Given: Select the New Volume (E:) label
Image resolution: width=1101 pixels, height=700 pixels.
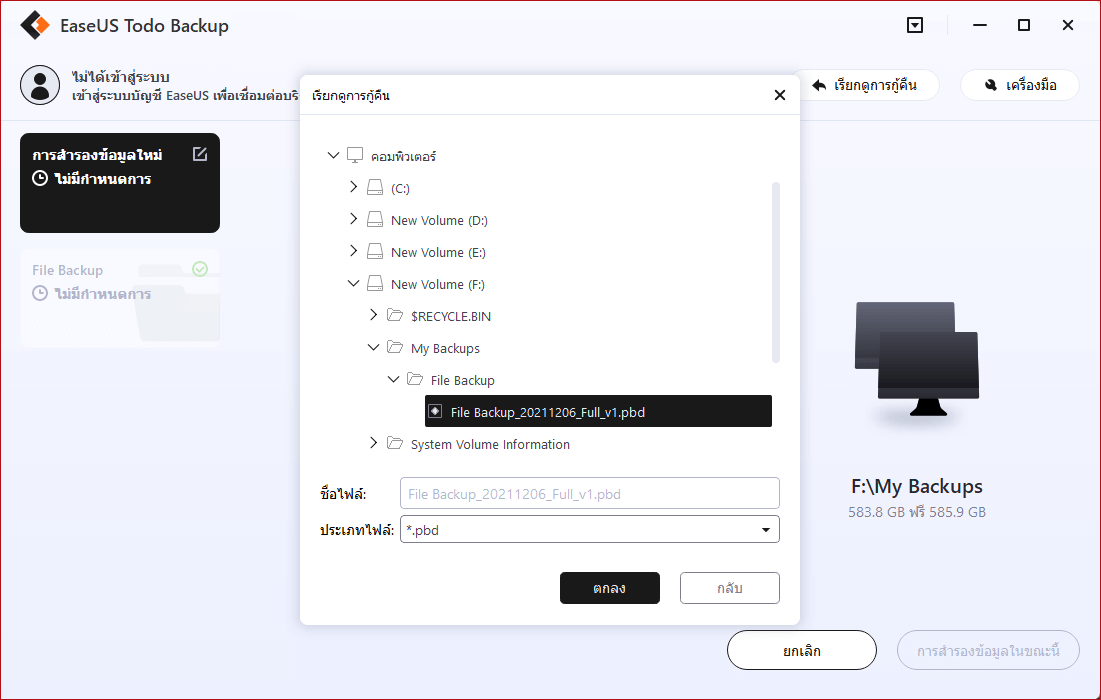Looking at the screenshot, I should (438, 253).
